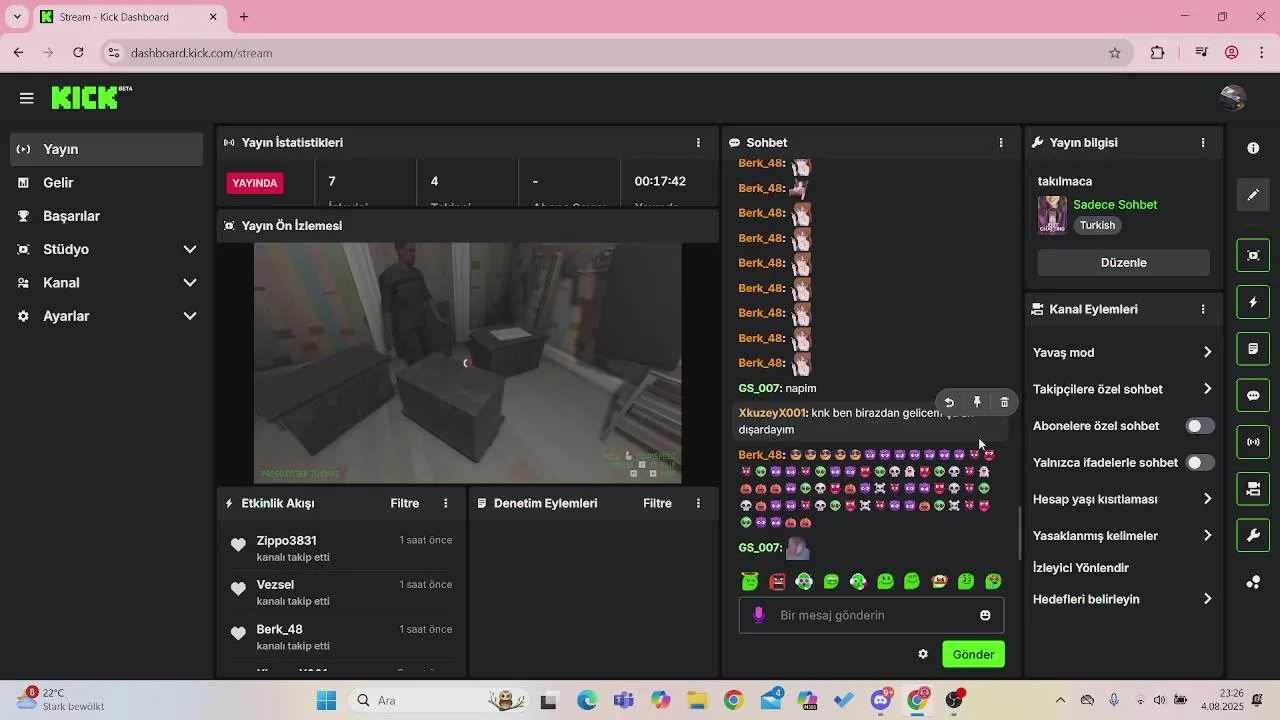Open Takipçilere özel sohbet options arrow
1280x720 pixels.
tap(1207, 389)
